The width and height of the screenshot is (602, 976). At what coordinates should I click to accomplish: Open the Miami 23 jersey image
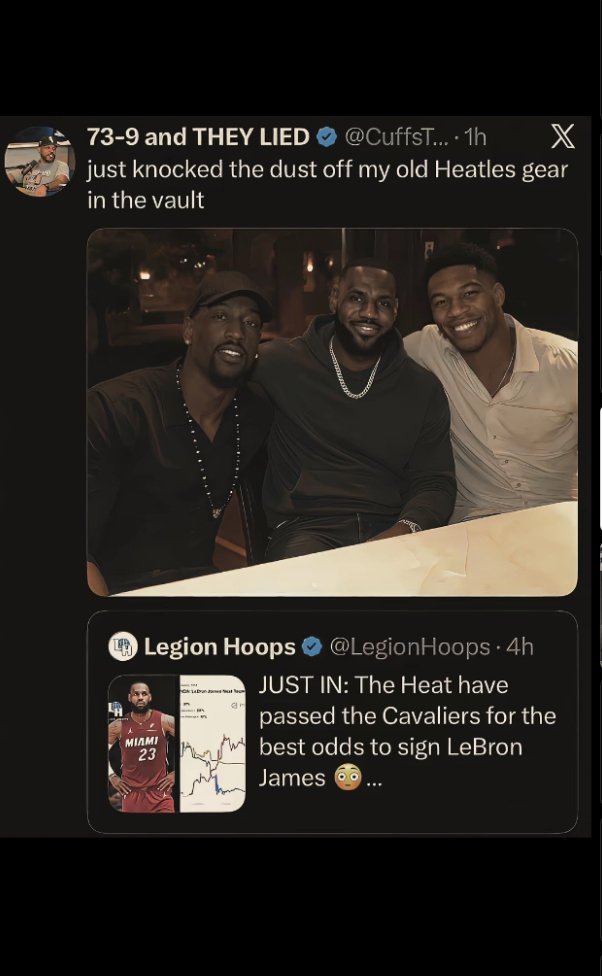(x=143, y=744)
